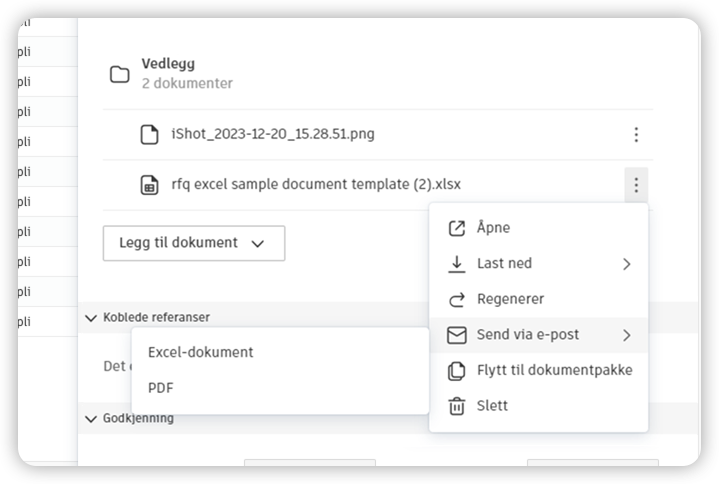Click the Regenerer arrow icon
Image resolution: width=719 pixels, height=484 pixels.
457,299
